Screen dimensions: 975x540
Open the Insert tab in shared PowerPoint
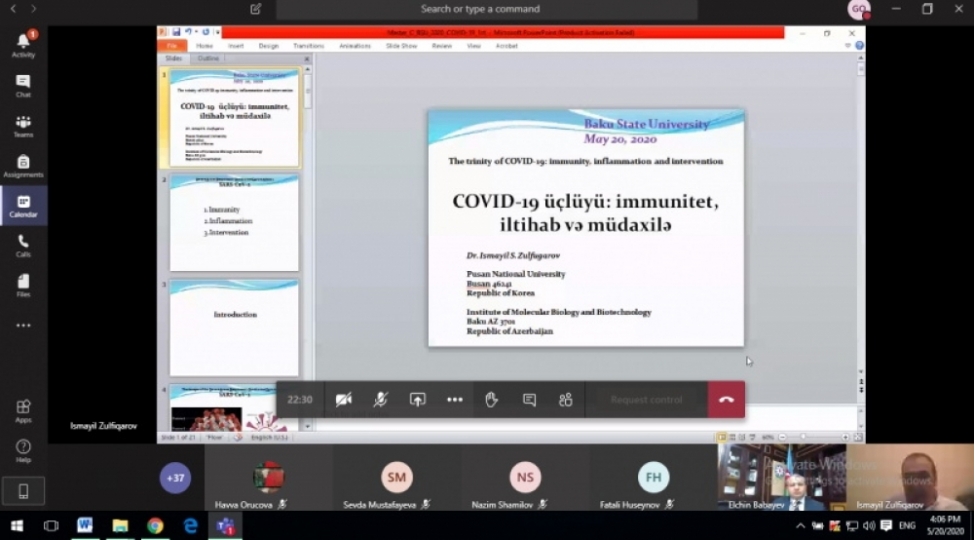point(236,45)
